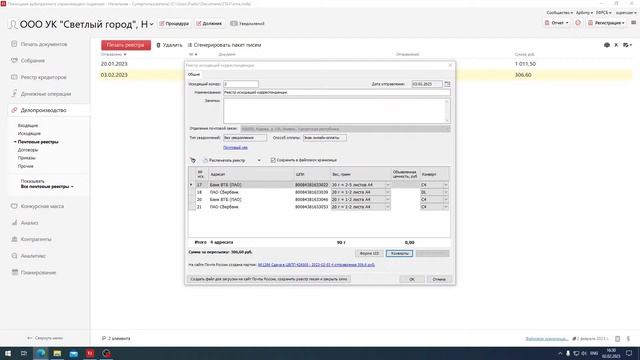Image resolution: width=640 pixels, height=360 pixels.
Task: Switch to the Должник tab
Action: [209, 24]
